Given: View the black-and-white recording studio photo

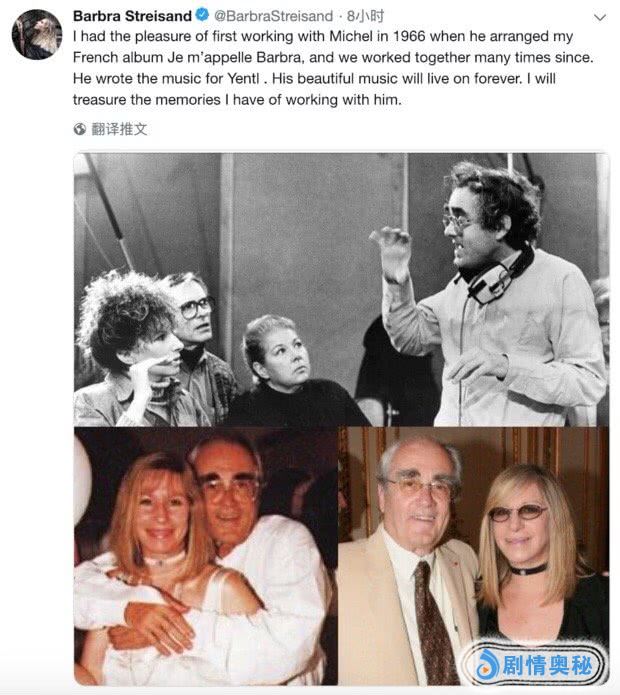Looking at the screenshot, I should point(341,289).
